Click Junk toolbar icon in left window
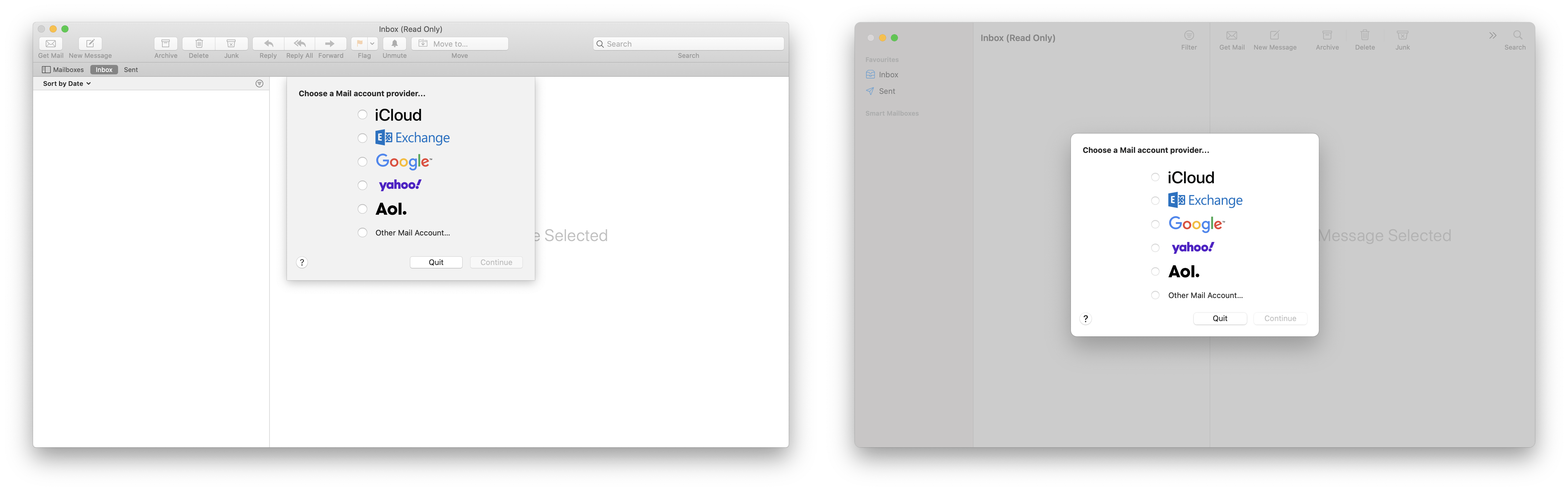Viewport: 1568px width, 491px height. (231, 44)
